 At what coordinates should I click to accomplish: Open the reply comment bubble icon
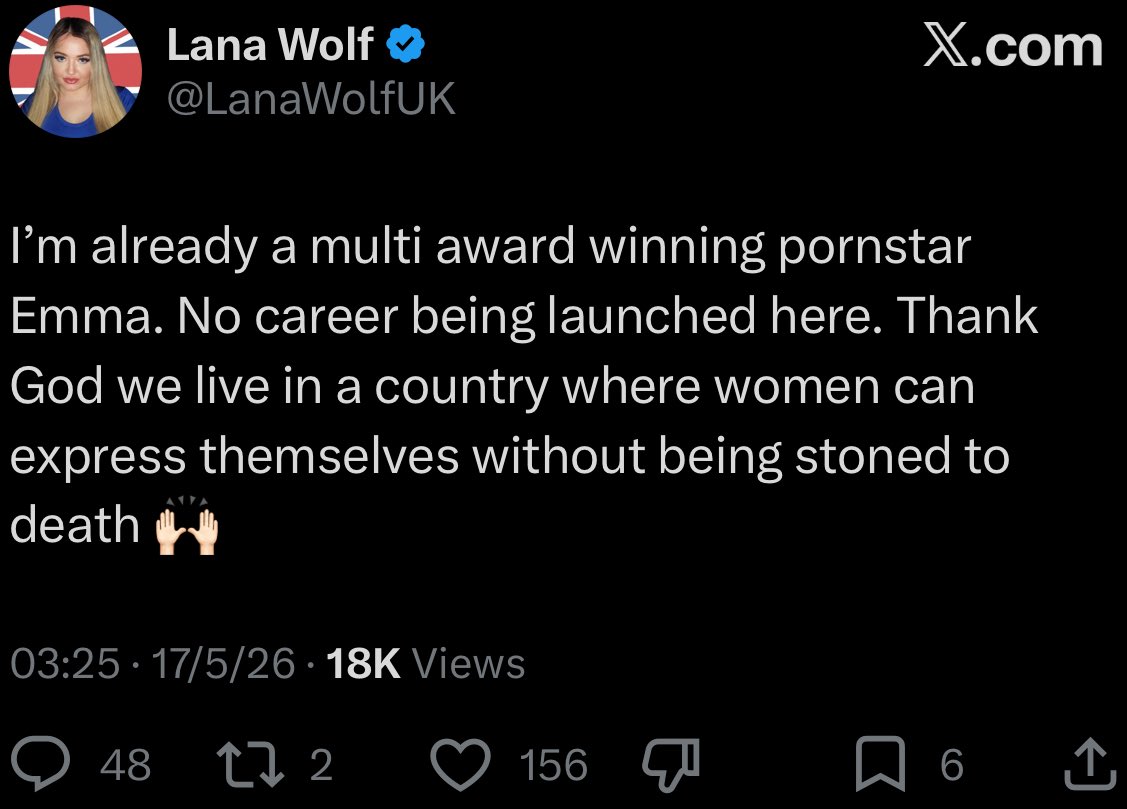40,764
